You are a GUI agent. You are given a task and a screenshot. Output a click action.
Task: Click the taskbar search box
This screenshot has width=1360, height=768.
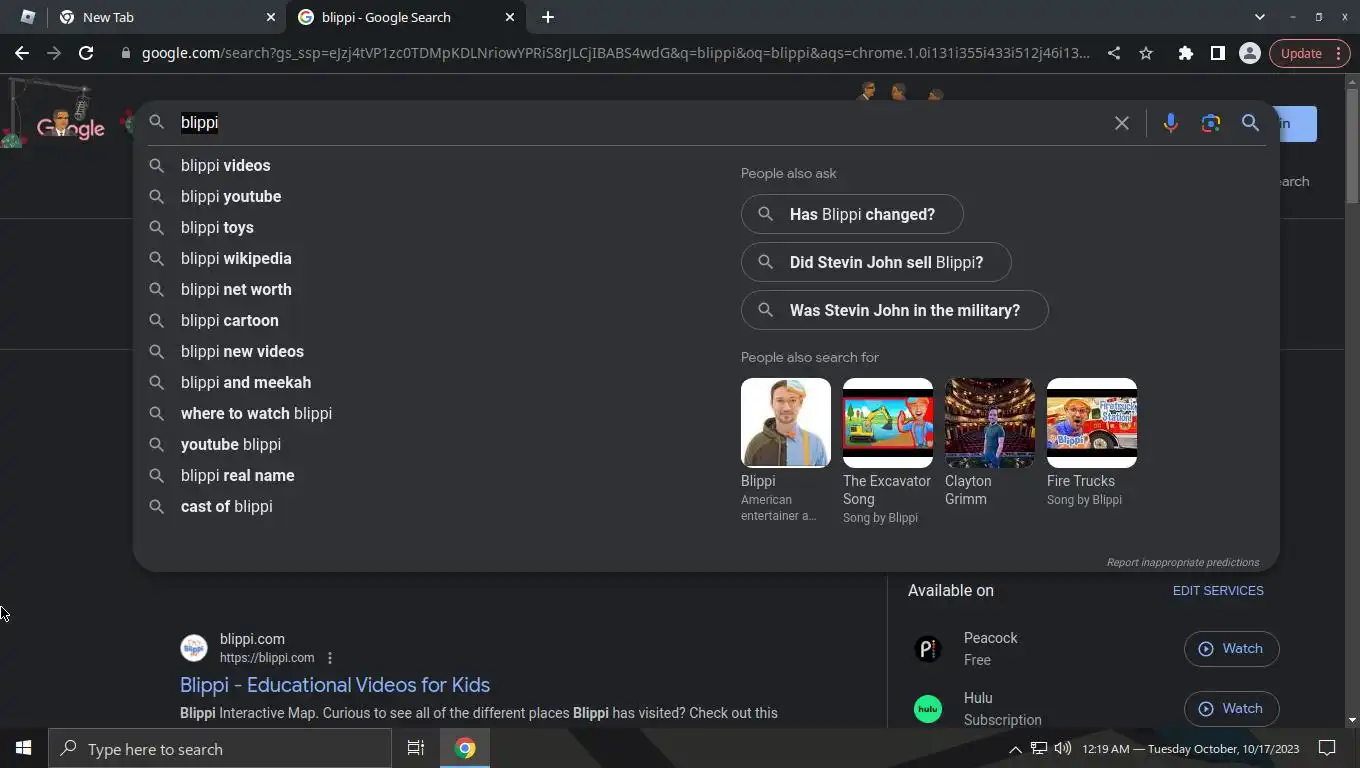tap(220, 748)
